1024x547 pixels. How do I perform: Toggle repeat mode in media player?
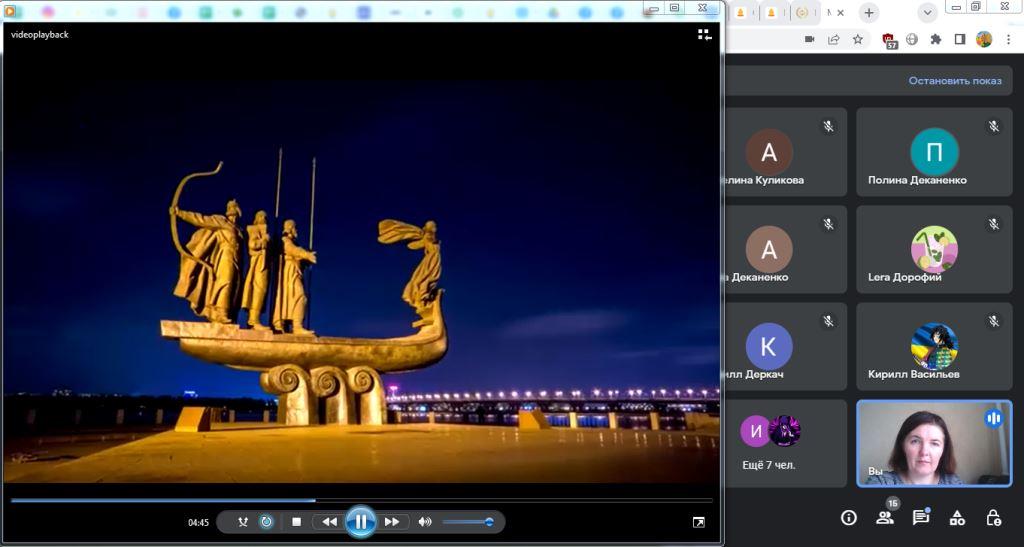(x=266, y=522)
